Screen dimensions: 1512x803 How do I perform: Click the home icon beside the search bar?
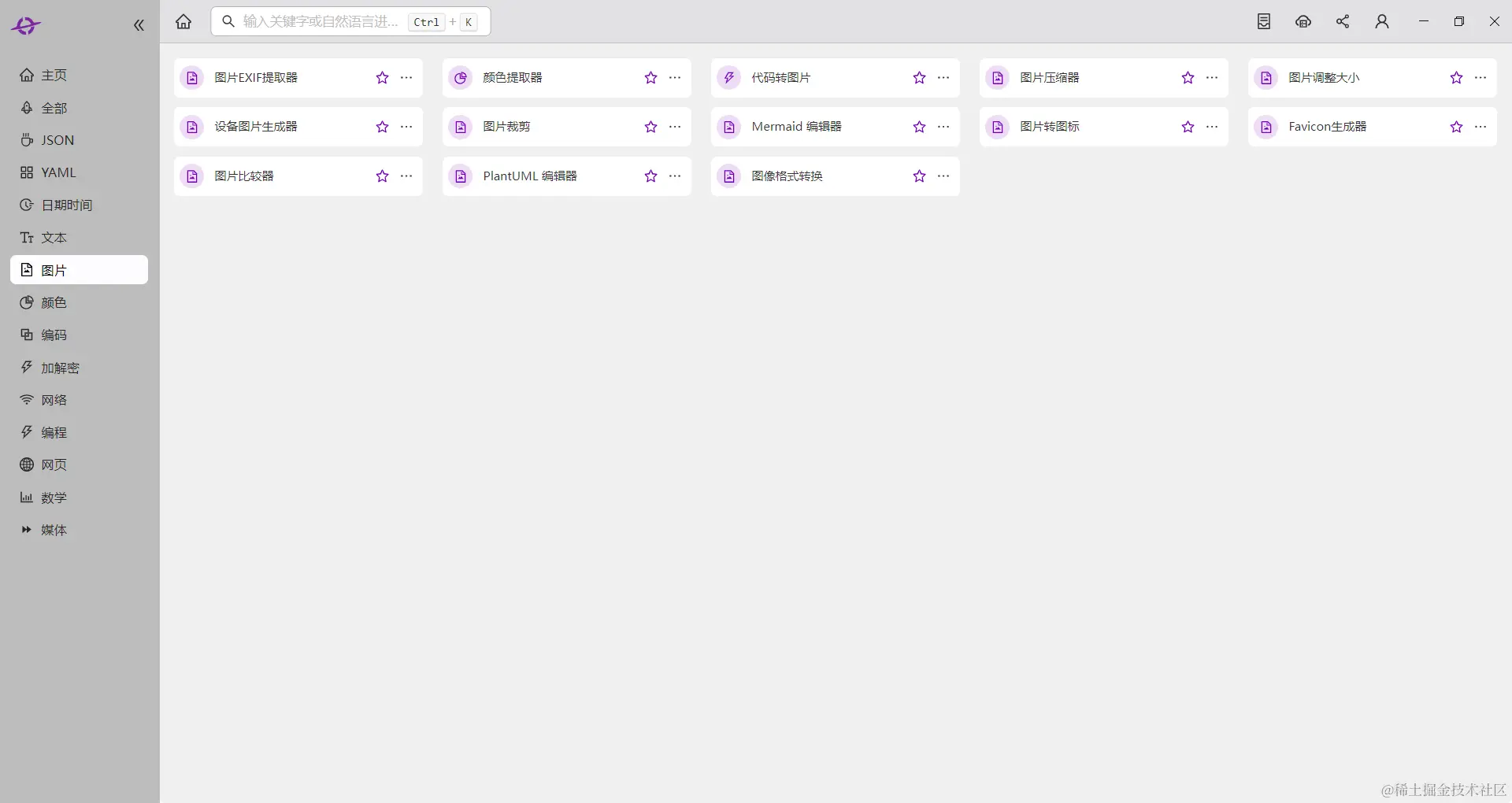[x=183, y=21]
